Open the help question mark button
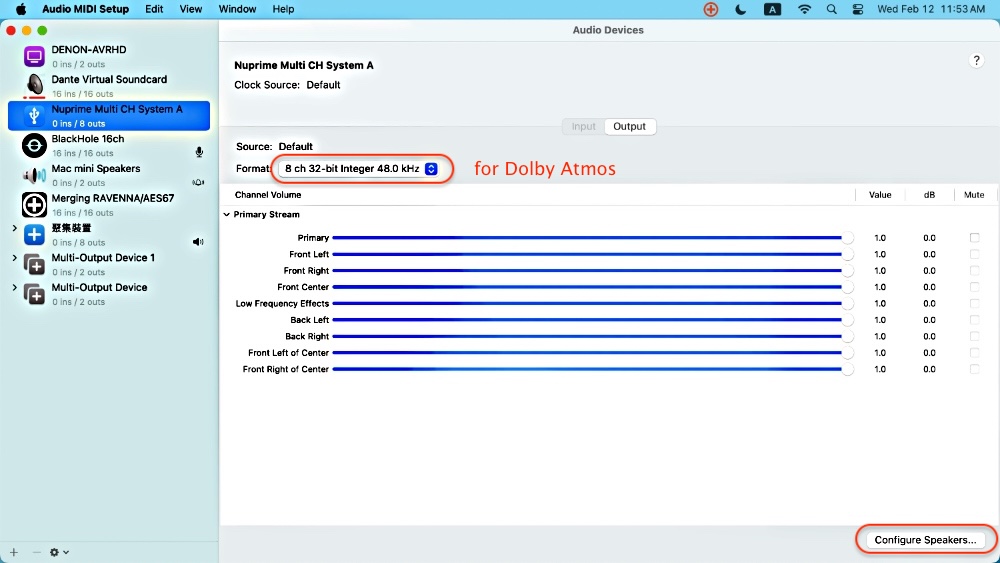Image resolution: width=1000 pixels, height=563 pixels. pyautogui.click(x=977, y=61)
